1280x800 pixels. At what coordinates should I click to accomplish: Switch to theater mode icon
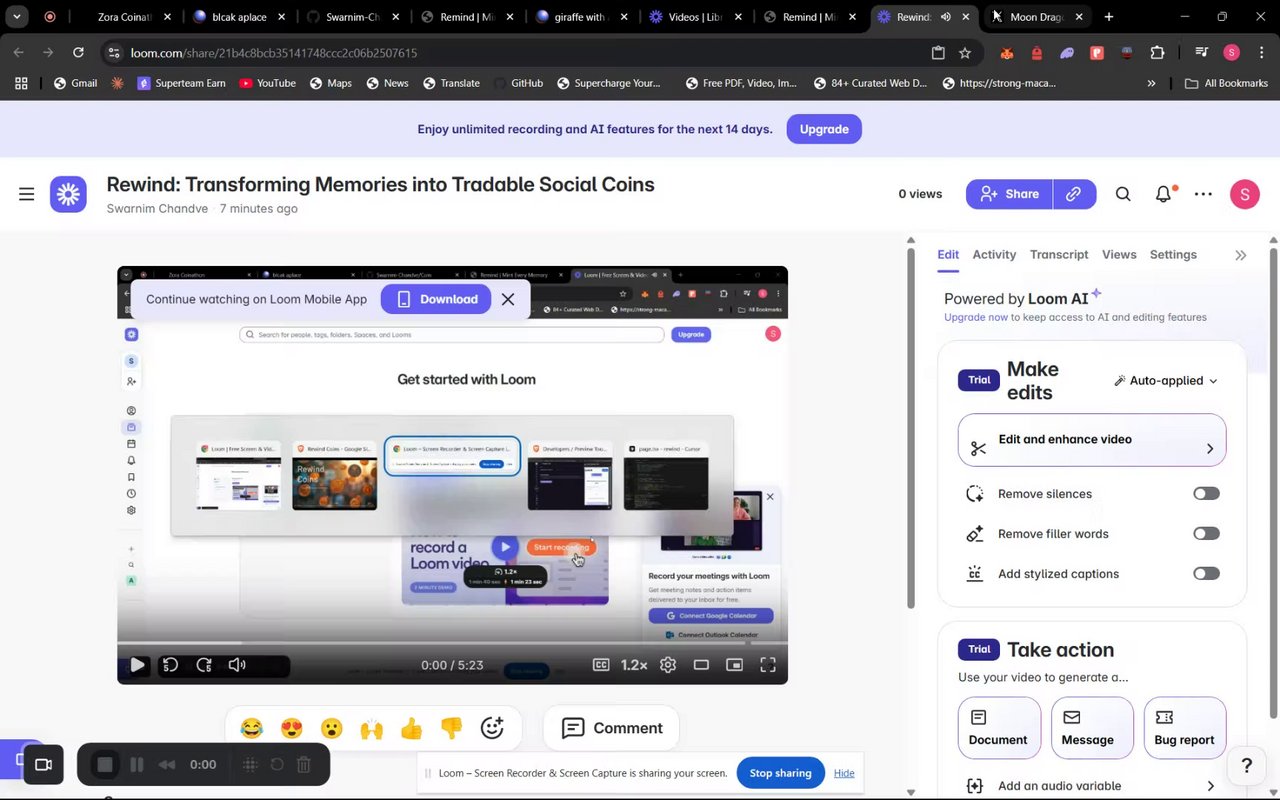(x=701, y=665)
